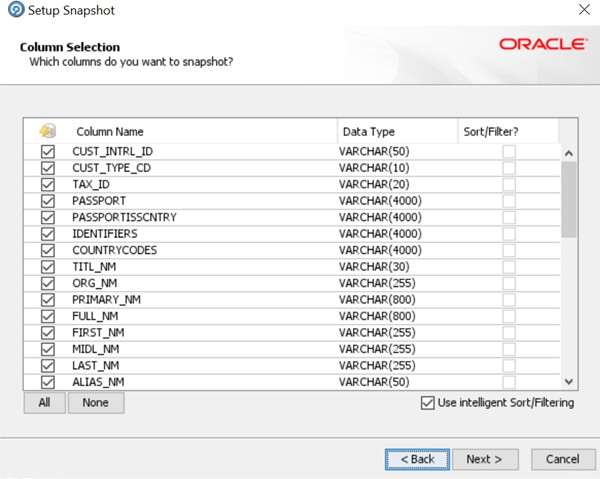Uncheck the PRIMARY_NM column checkbox
600x479 pixels.
tap(48, 300)
